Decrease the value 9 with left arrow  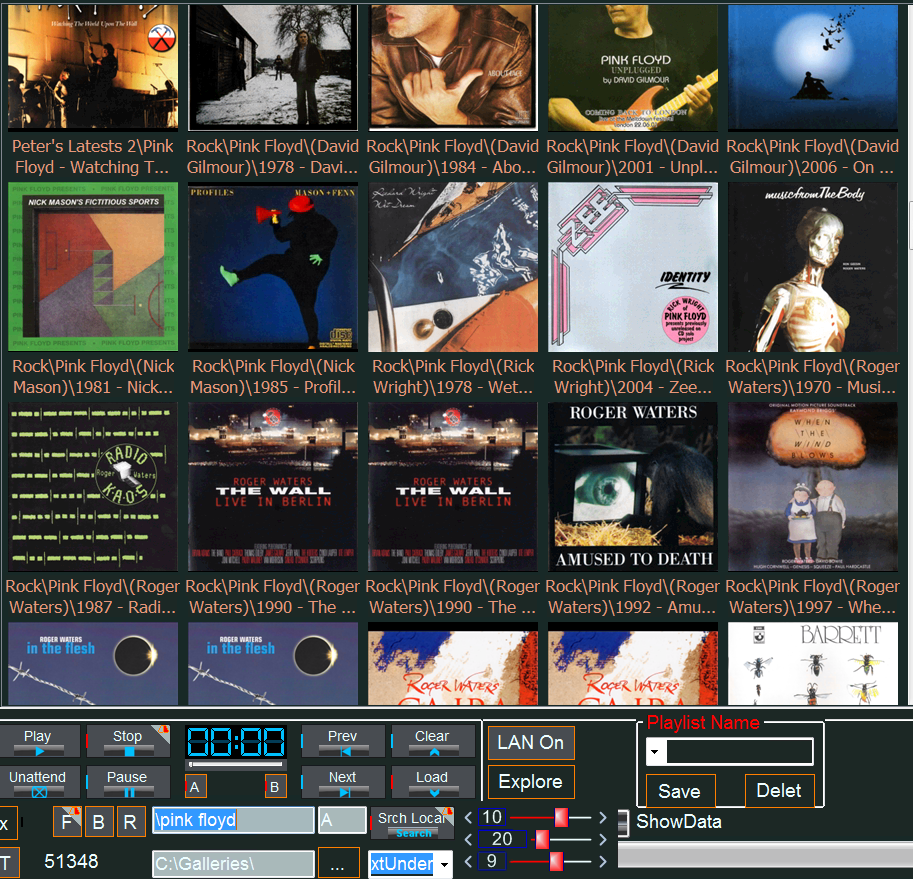click(468, 860)
